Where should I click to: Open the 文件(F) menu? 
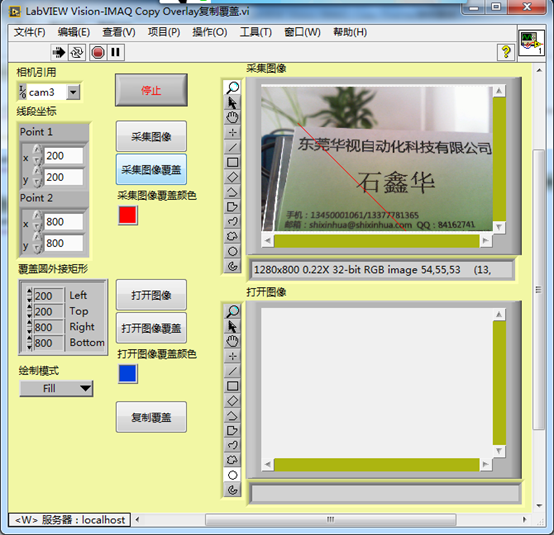pyautogui.click(x=30, y=32)
